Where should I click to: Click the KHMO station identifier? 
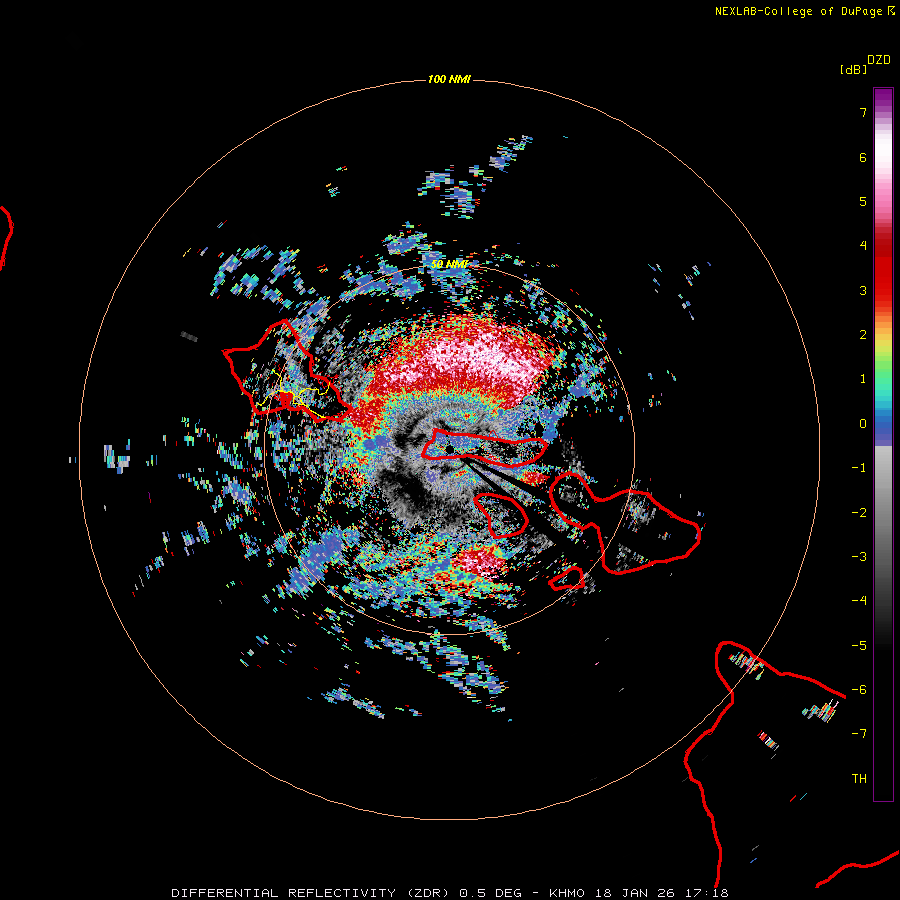567,893
